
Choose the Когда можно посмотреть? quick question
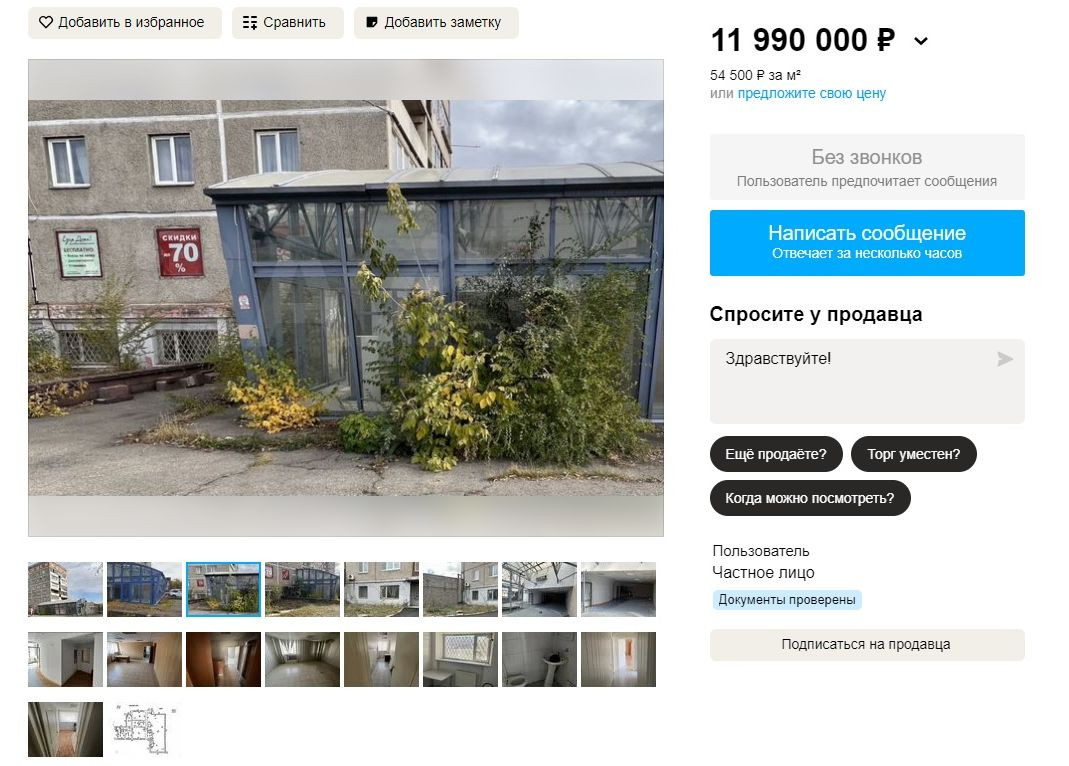pyautogui.click(x=810, y=498)
